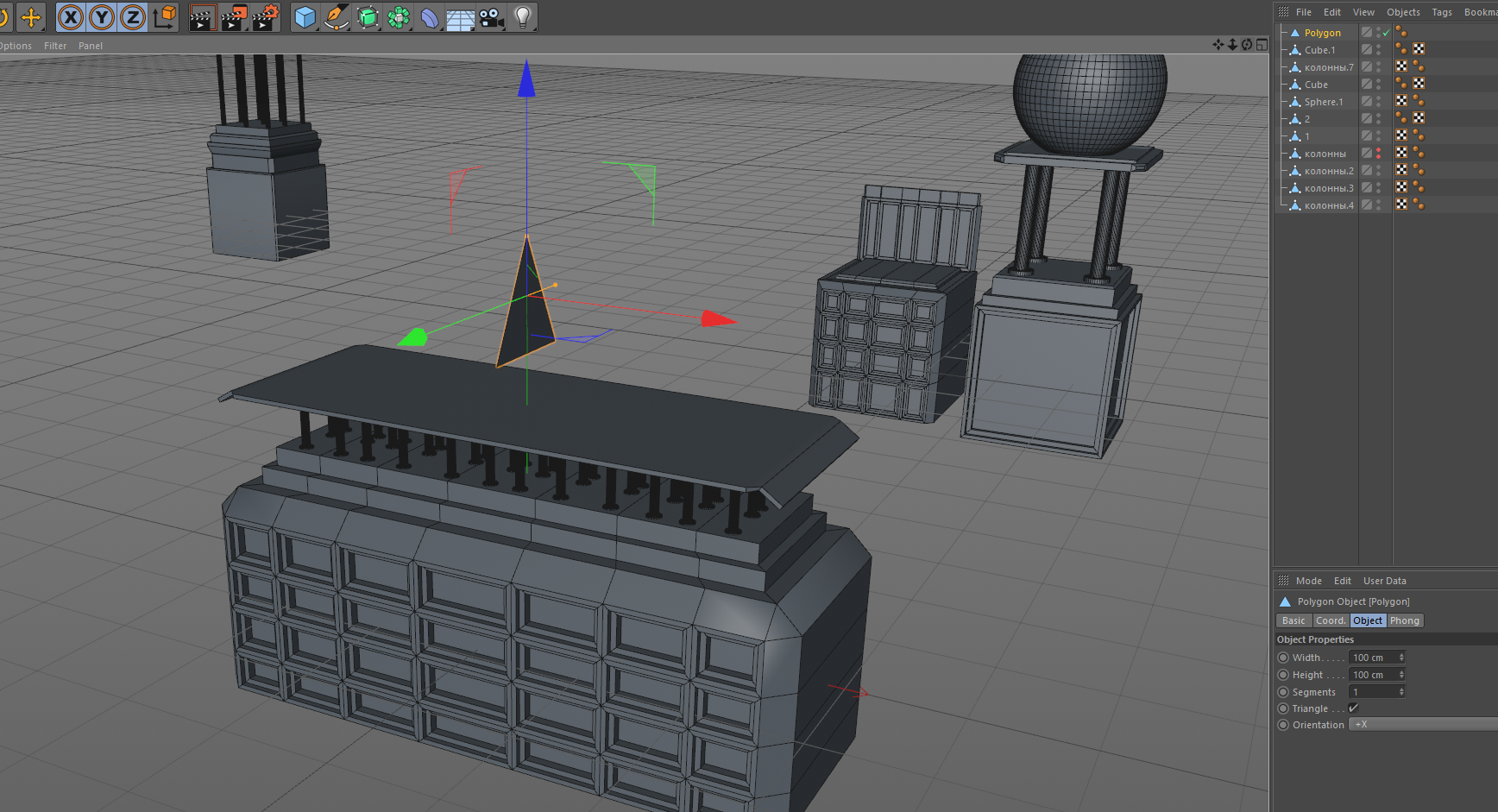Click the Width keyframe circle button
This screenshot has height=812, width=1498.
1283,658
